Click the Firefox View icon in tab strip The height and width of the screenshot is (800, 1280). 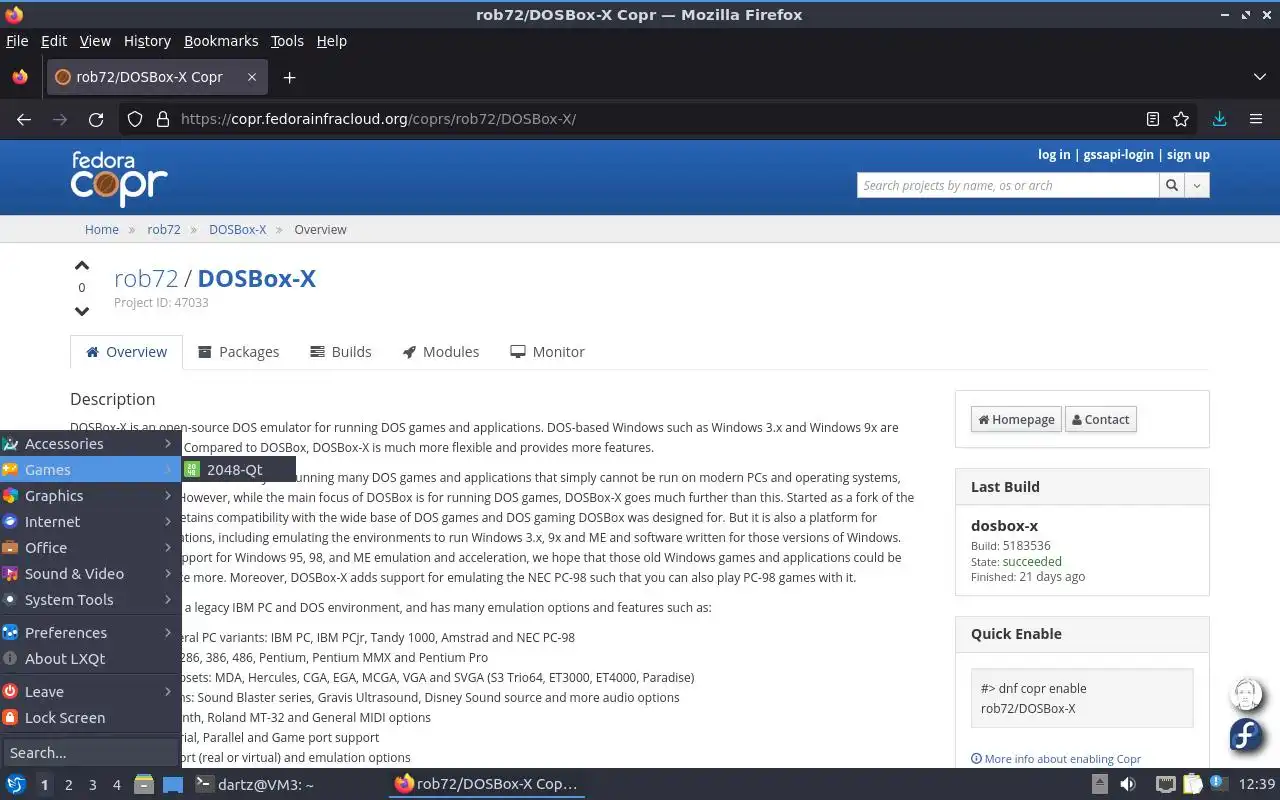click(20, 77)
